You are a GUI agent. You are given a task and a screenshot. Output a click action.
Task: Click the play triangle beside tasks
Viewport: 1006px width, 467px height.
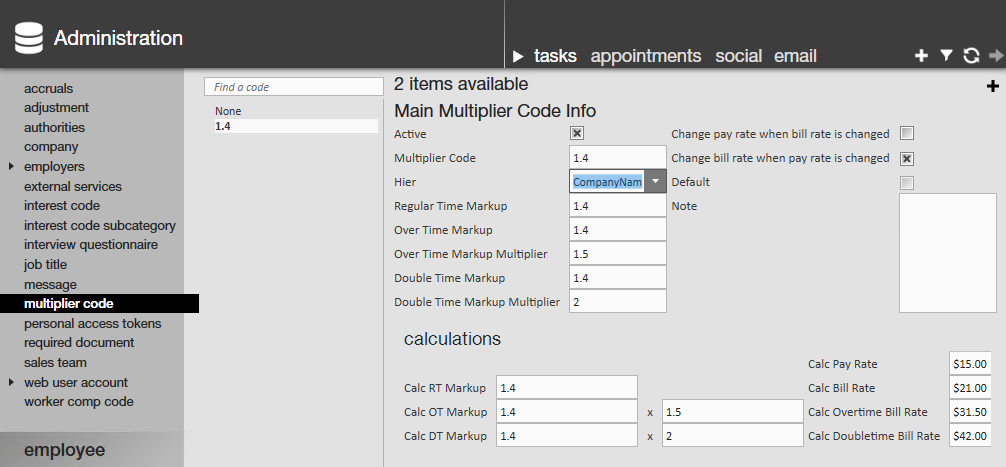pyautogui.click(x=518, y=56)
